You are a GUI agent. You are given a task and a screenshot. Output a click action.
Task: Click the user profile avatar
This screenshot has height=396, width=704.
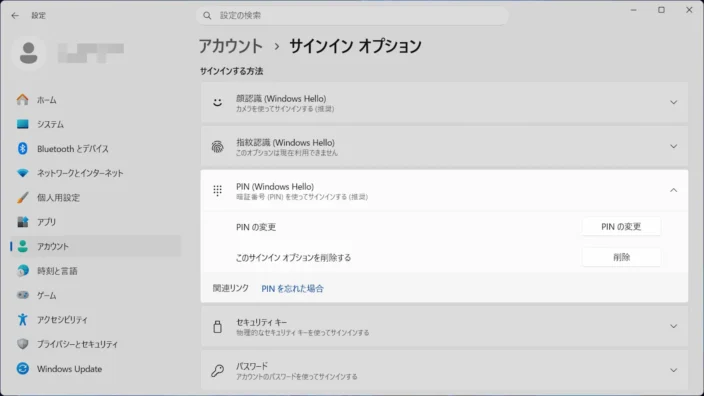(29, 53)
